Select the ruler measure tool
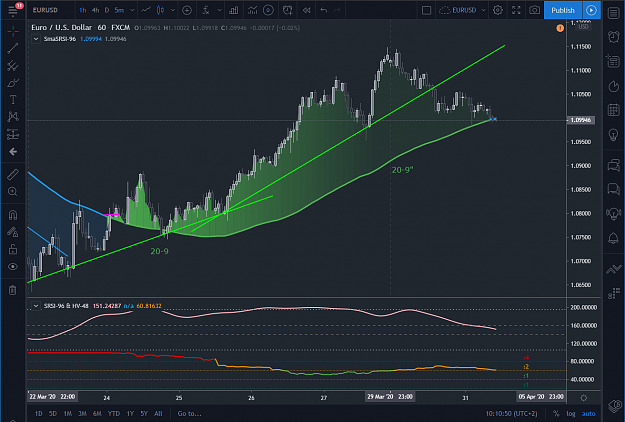 click(13, 174)
